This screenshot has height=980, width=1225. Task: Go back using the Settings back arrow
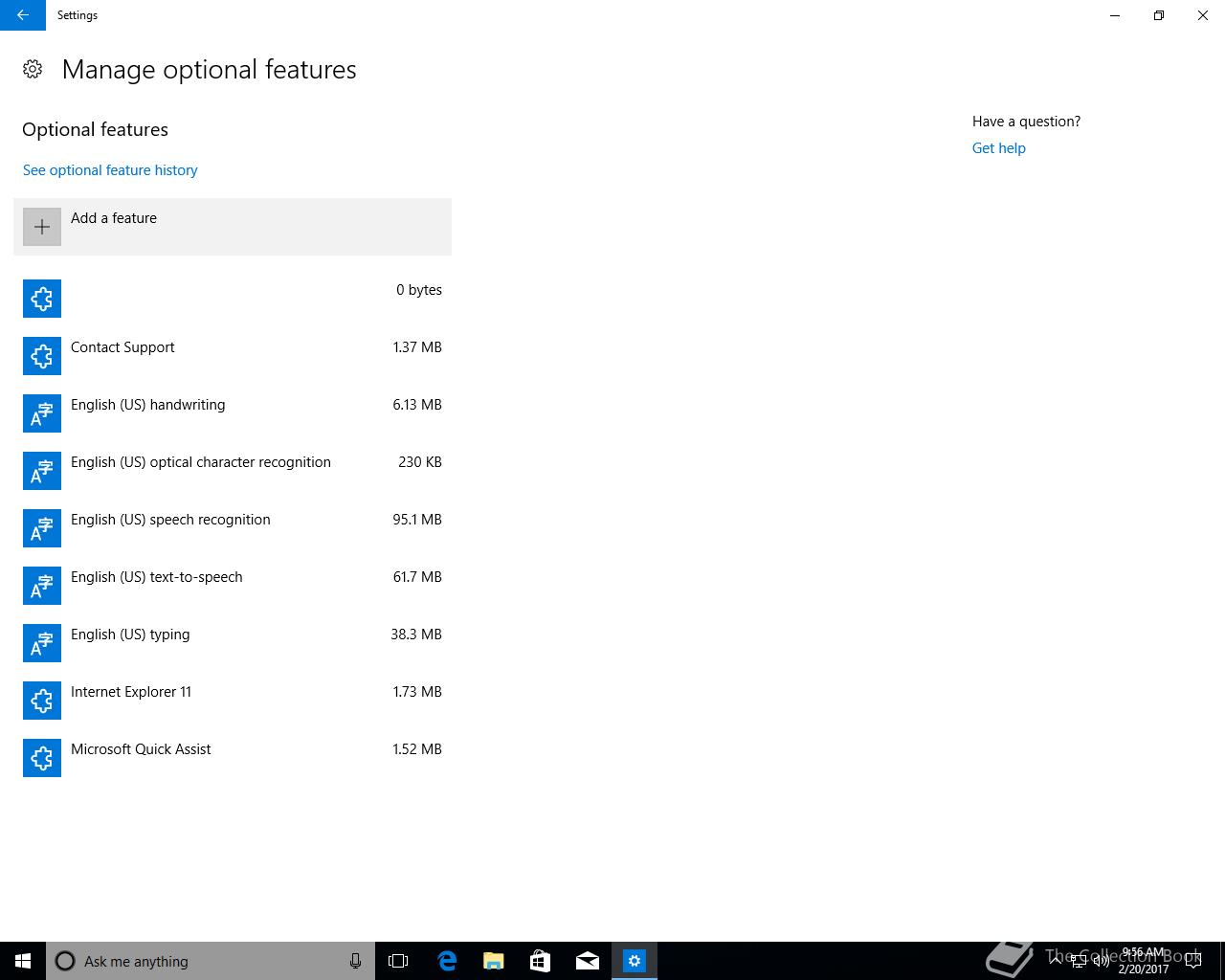click(x=23, y=15)
